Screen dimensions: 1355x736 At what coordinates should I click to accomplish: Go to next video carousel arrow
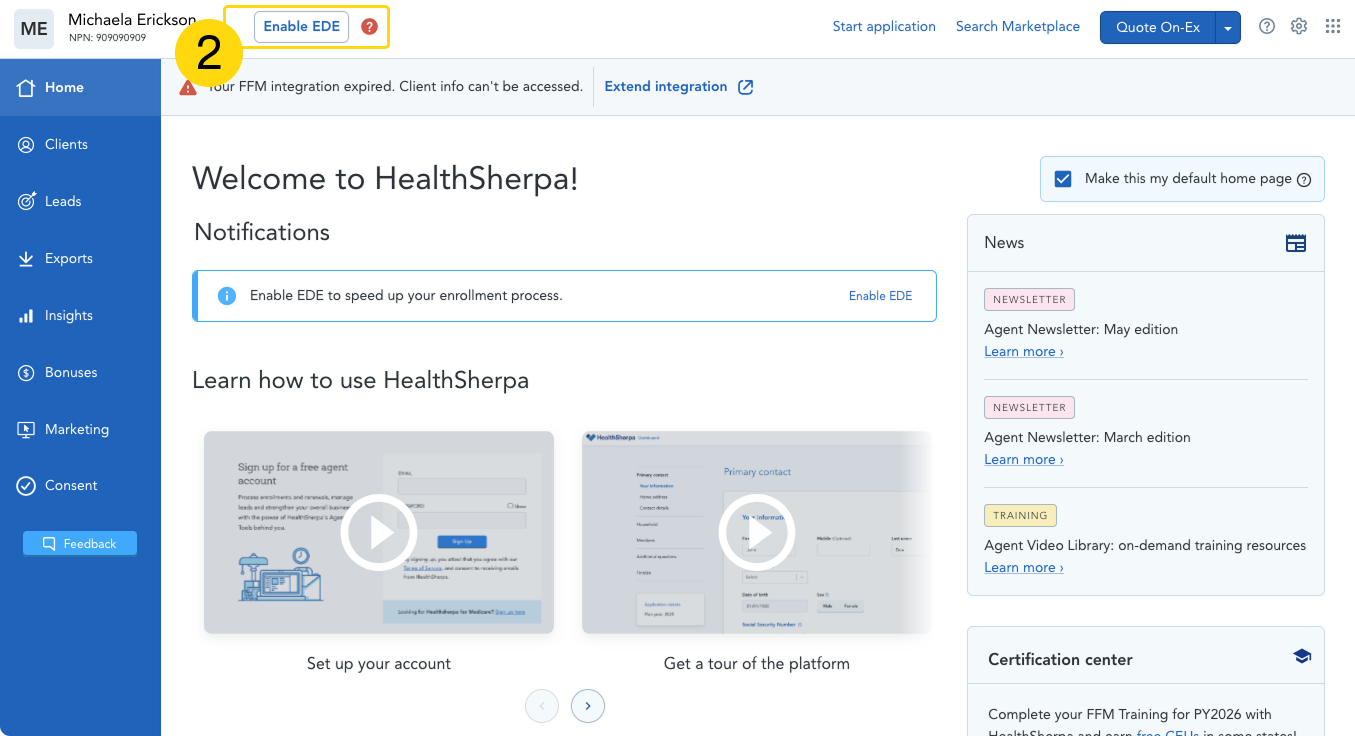point(588,706)
